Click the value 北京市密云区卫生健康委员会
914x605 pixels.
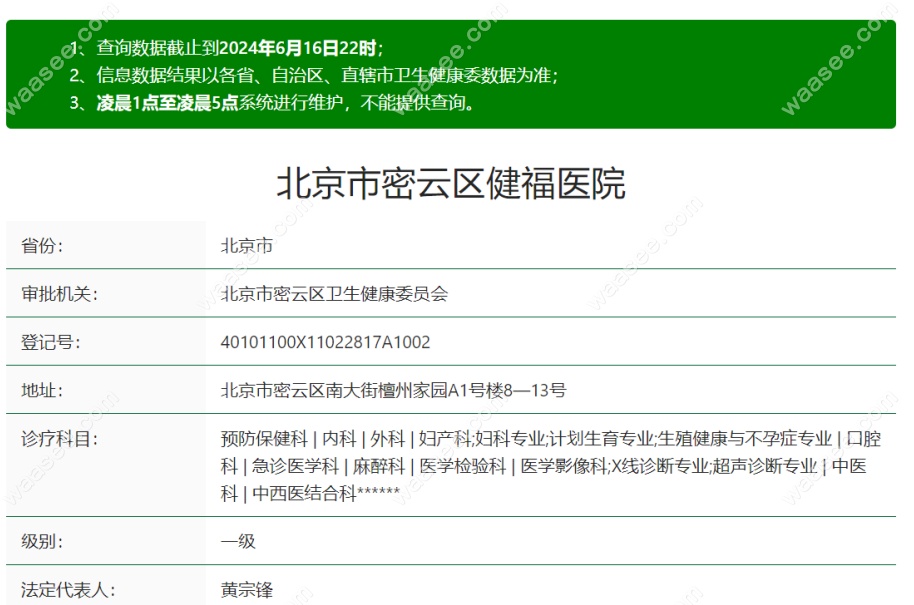tap(334, 294)
